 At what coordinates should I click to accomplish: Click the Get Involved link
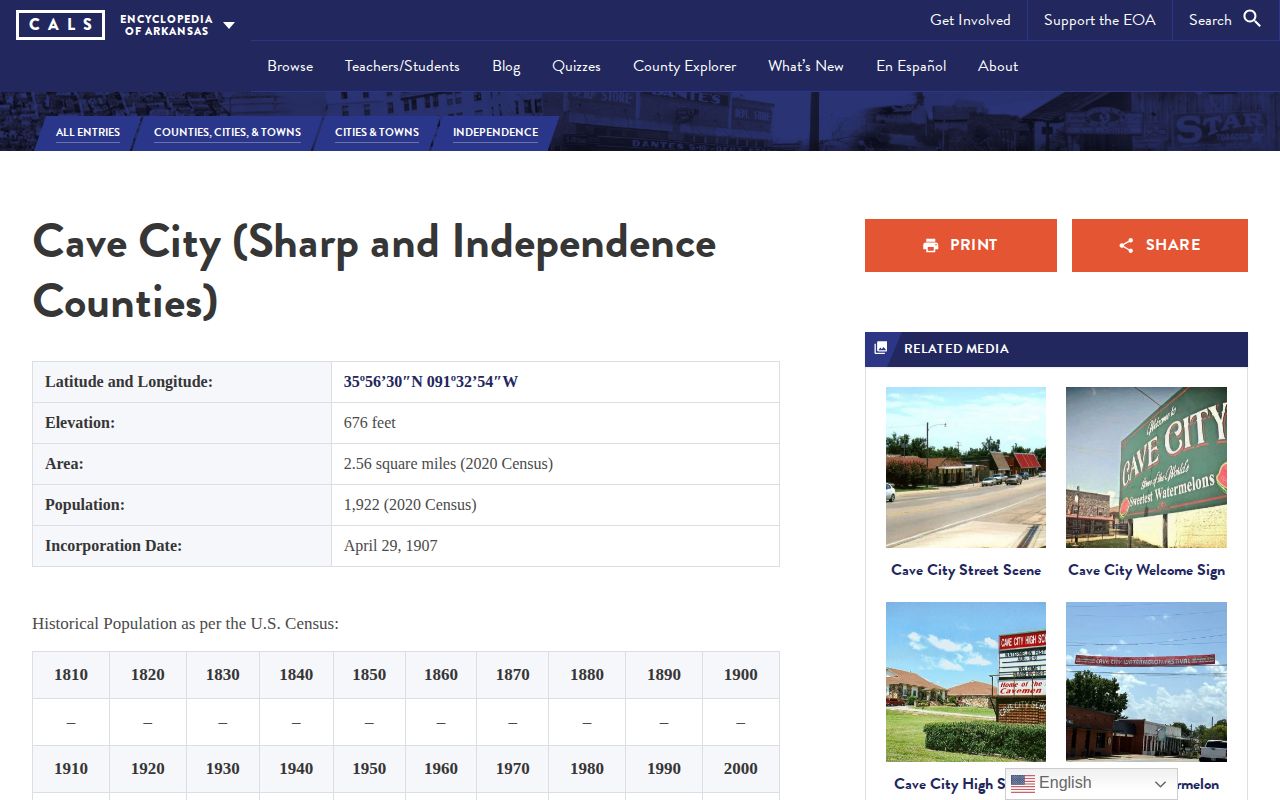[970, 20]
